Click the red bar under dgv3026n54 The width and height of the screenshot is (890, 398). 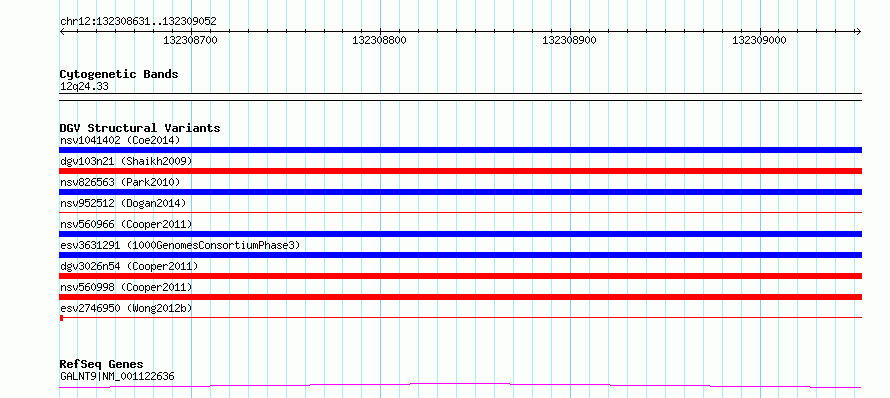click(460, 276)
